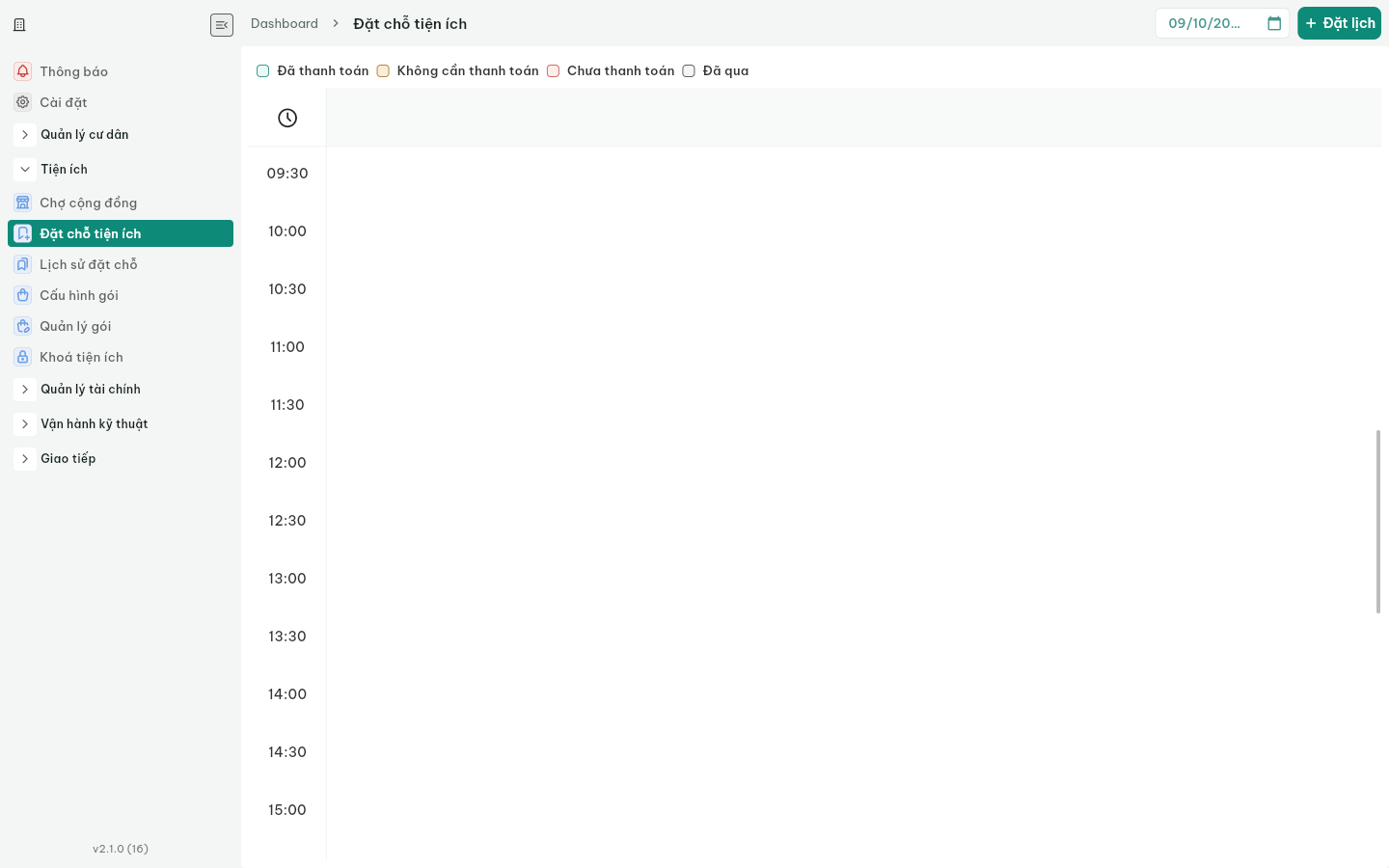
Task: Go to Dashboard breadcrumb link
Action: (285, 23)
